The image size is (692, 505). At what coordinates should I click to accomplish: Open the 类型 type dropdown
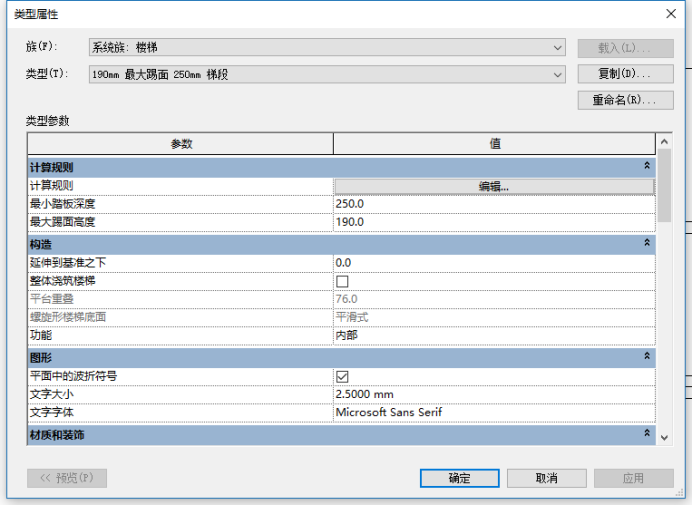[x=327, y=75]
